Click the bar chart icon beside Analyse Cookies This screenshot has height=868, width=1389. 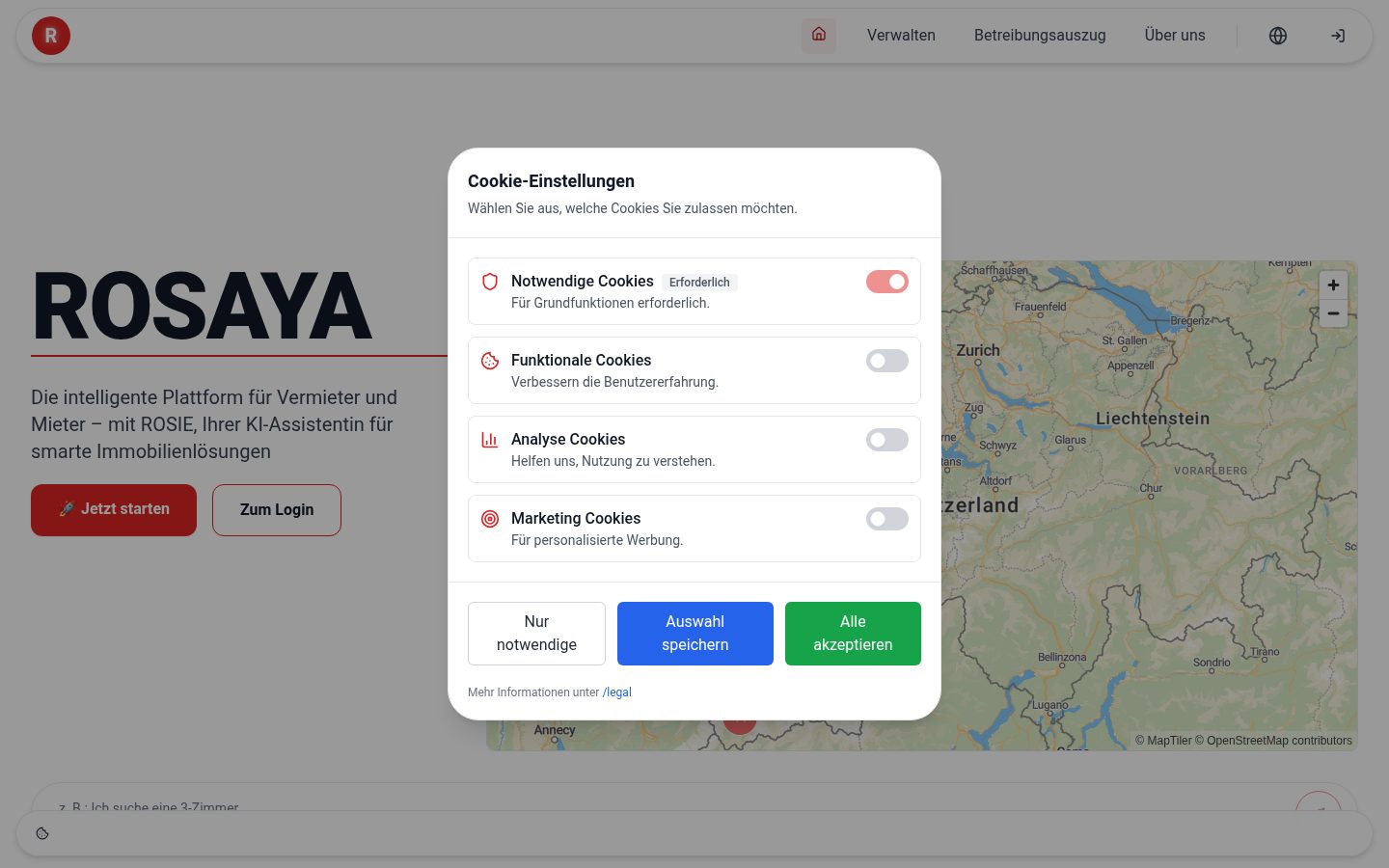[490, 440]
